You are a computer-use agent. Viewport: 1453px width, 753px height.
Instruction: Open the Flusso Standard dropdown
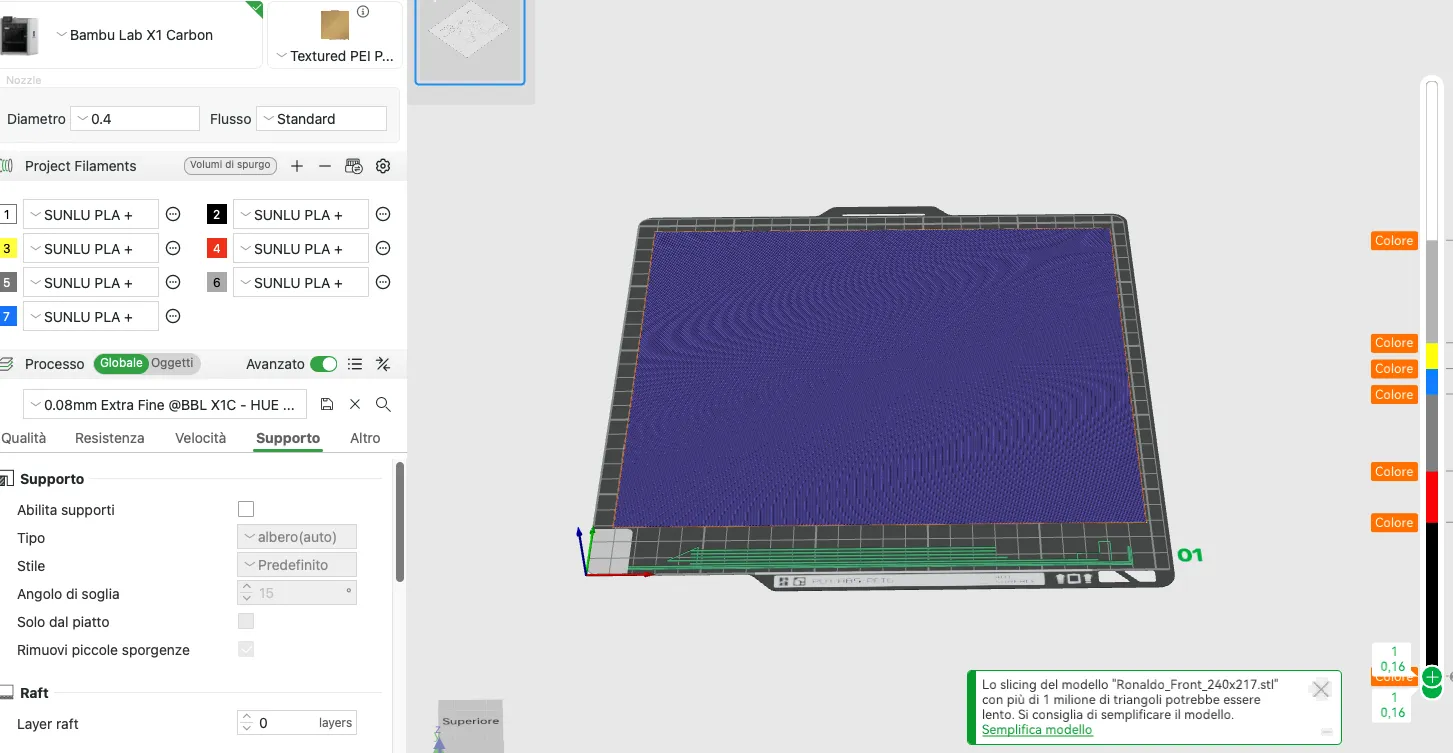point(321,119)
